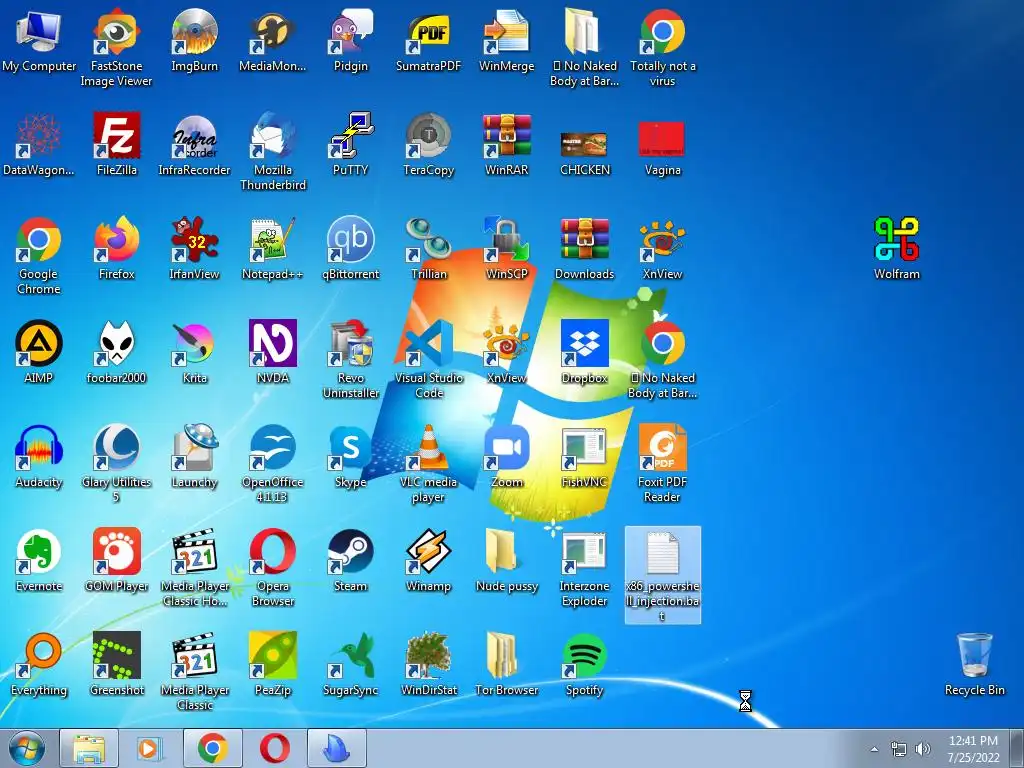
Task: Click the PuTTY desktop icon
Action: click(351, 144)
